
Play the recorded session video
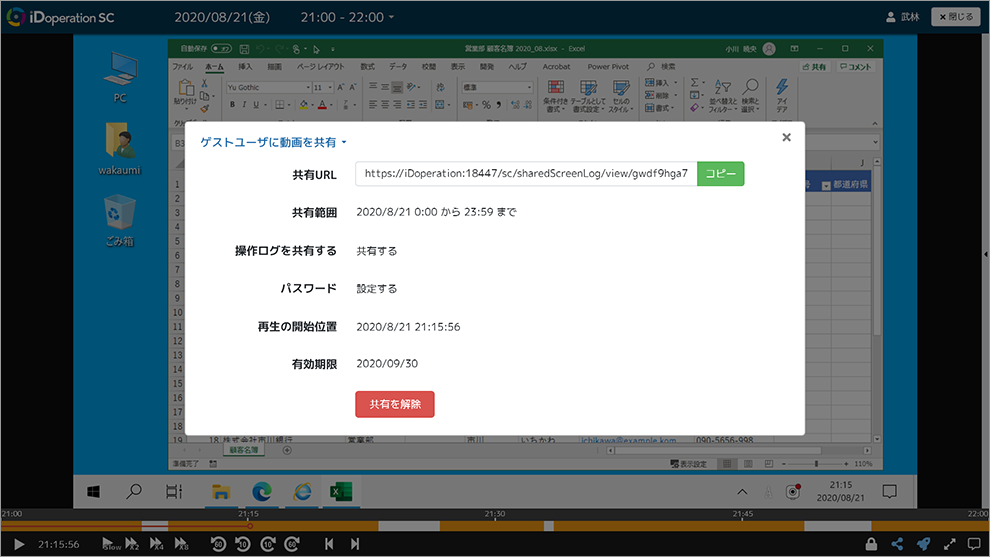click(x=19, y=544)
